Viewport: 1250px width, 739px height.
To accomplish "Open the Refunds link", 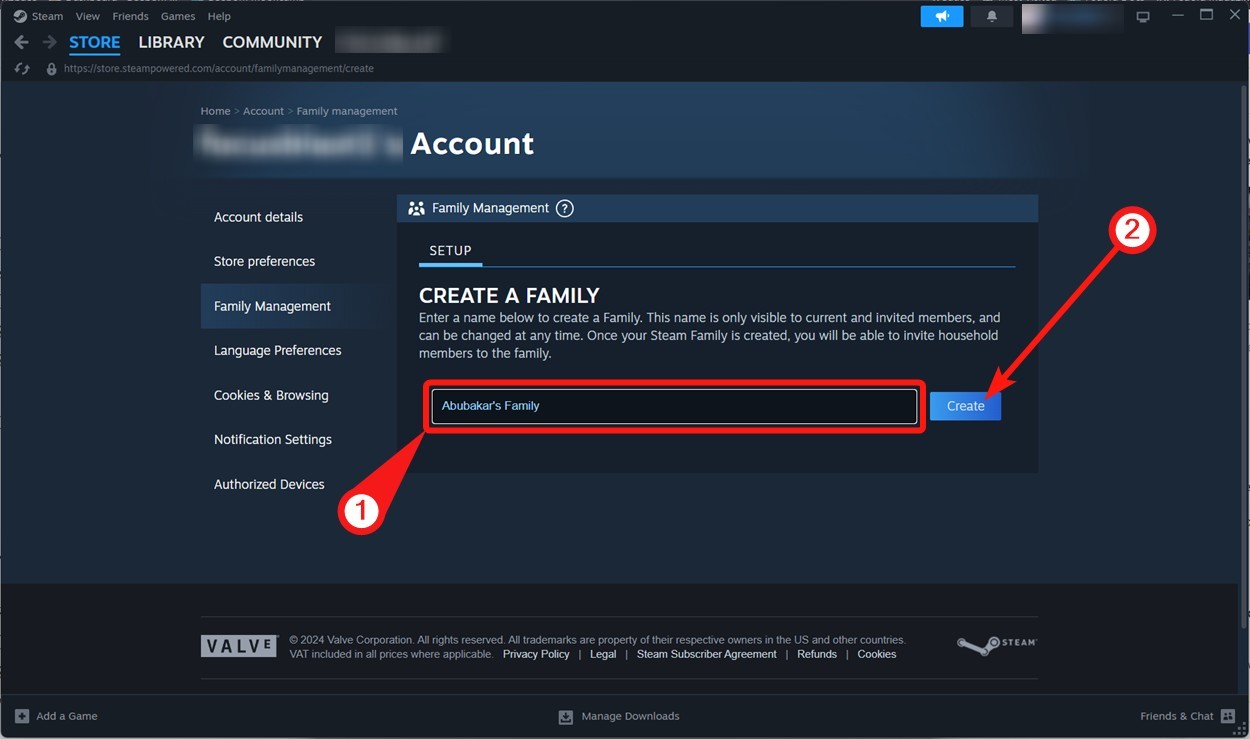I will point(816,653).
